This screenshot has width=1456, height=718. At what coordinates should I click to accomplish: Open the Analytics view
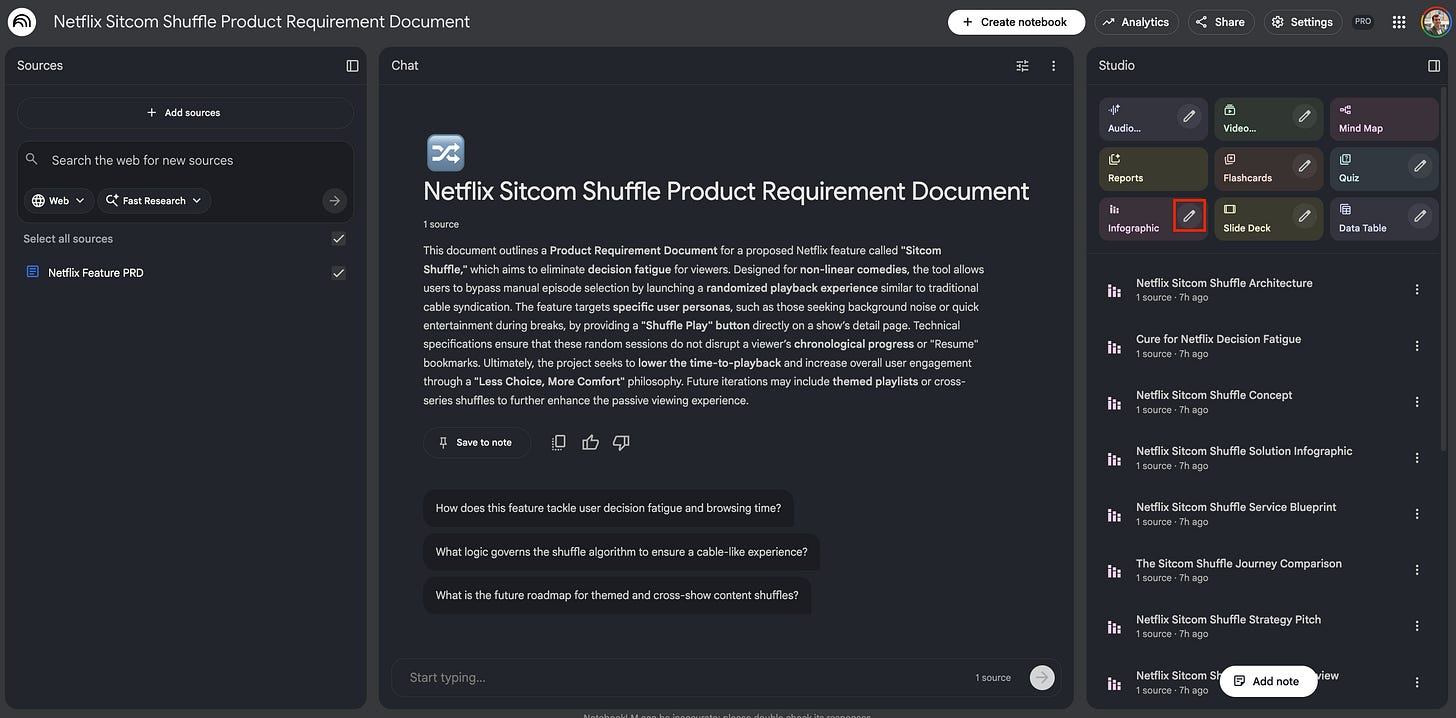1136,21
